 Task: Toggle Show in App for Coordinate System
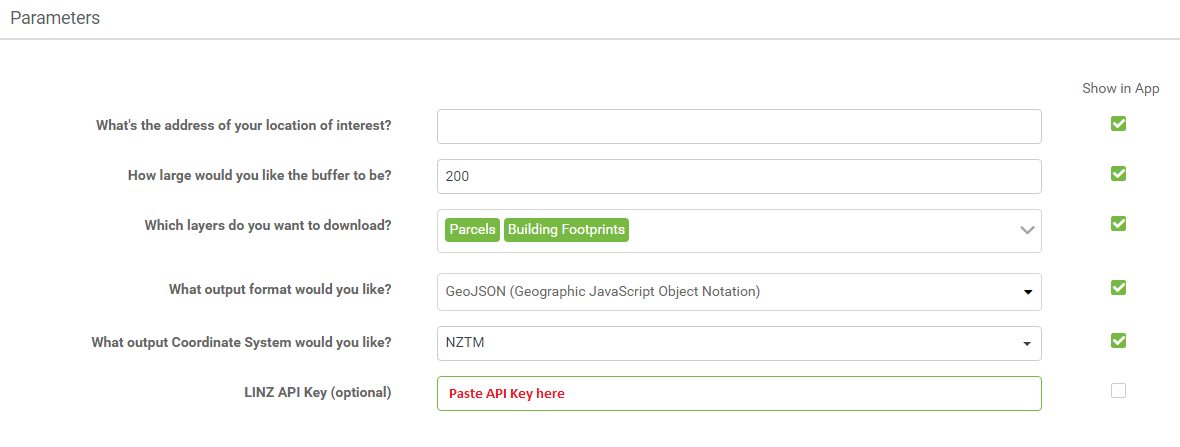click(x=1118, y=340)
